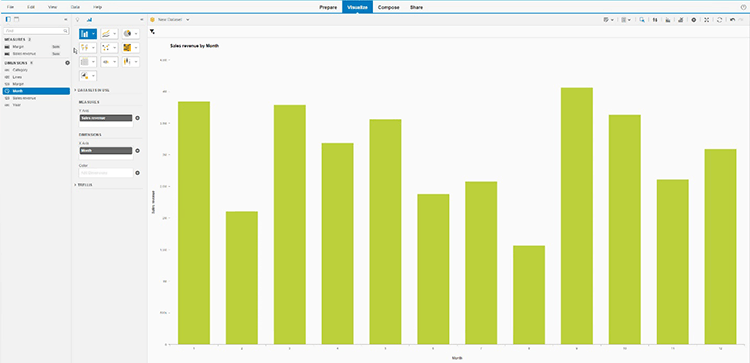Image resolution: width=750 pixels, height=363 pixels.
Task: Switch to the Visualize tab
Action: tap(357, 7)
